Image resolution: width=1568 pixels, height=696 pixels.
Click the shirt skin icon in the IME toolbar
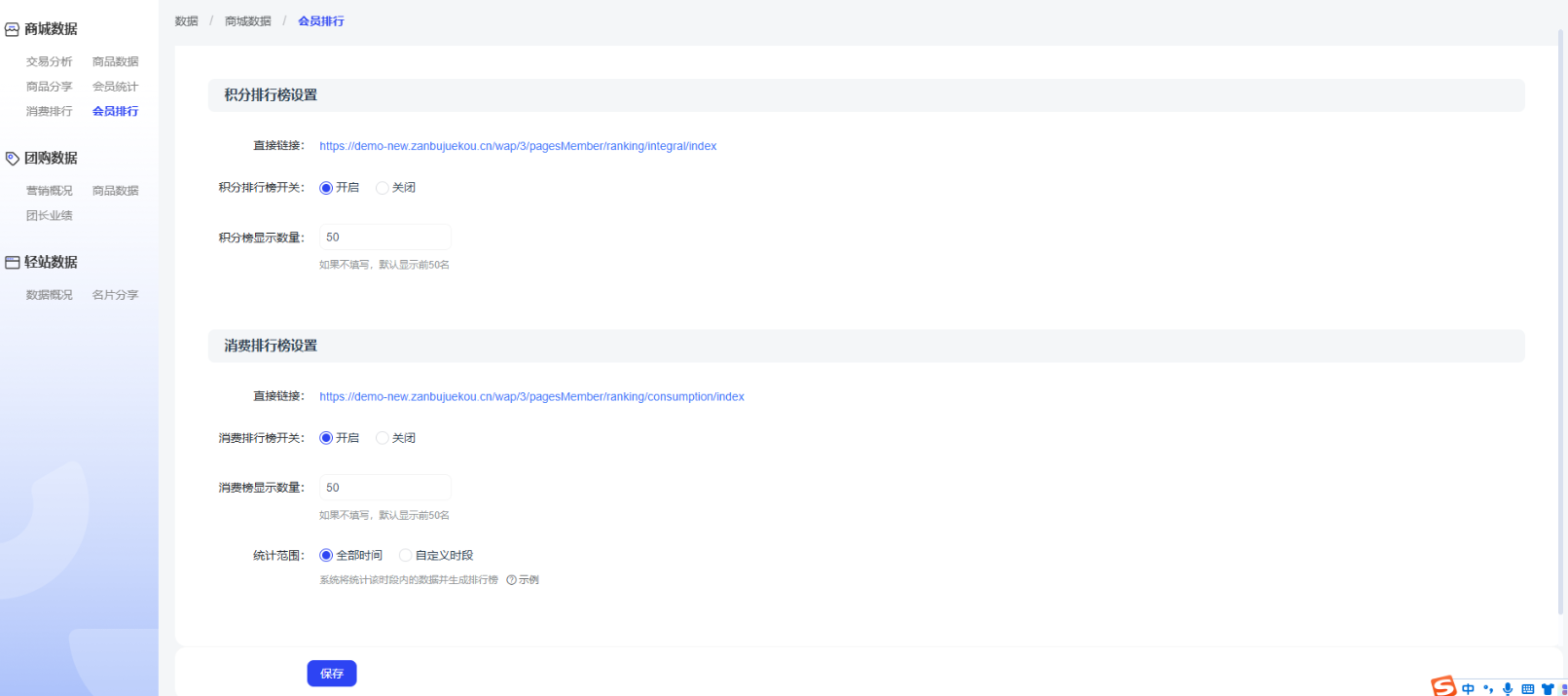pos(1548,689)
